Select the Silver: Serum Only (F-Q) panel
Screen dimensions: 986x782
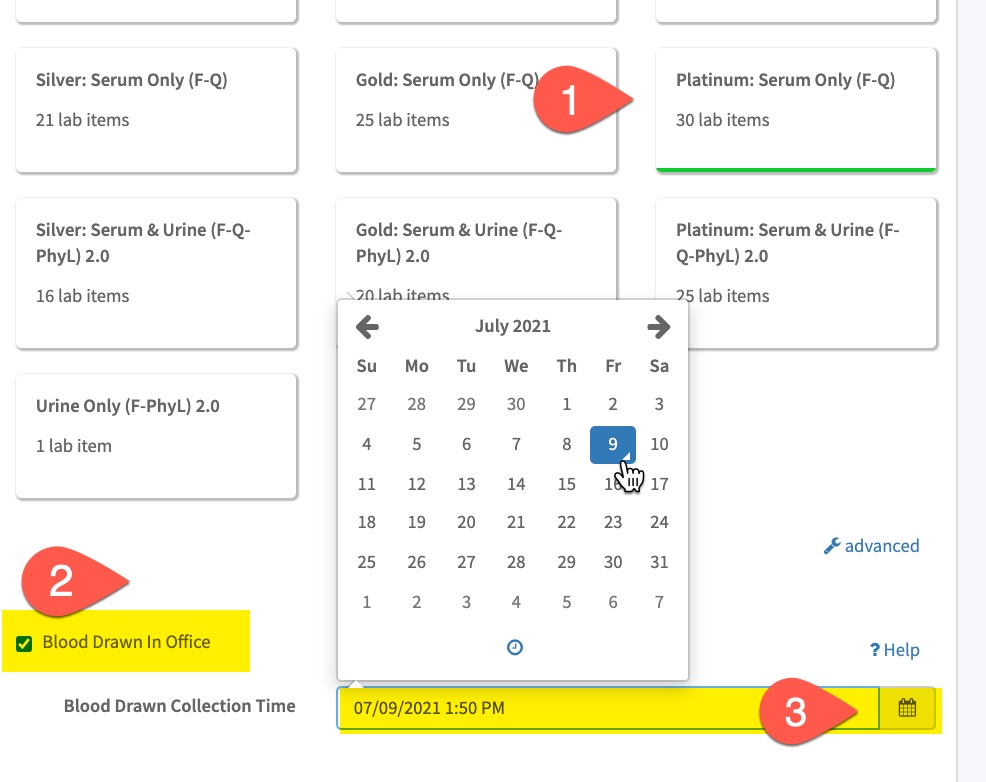click(156, 109)
